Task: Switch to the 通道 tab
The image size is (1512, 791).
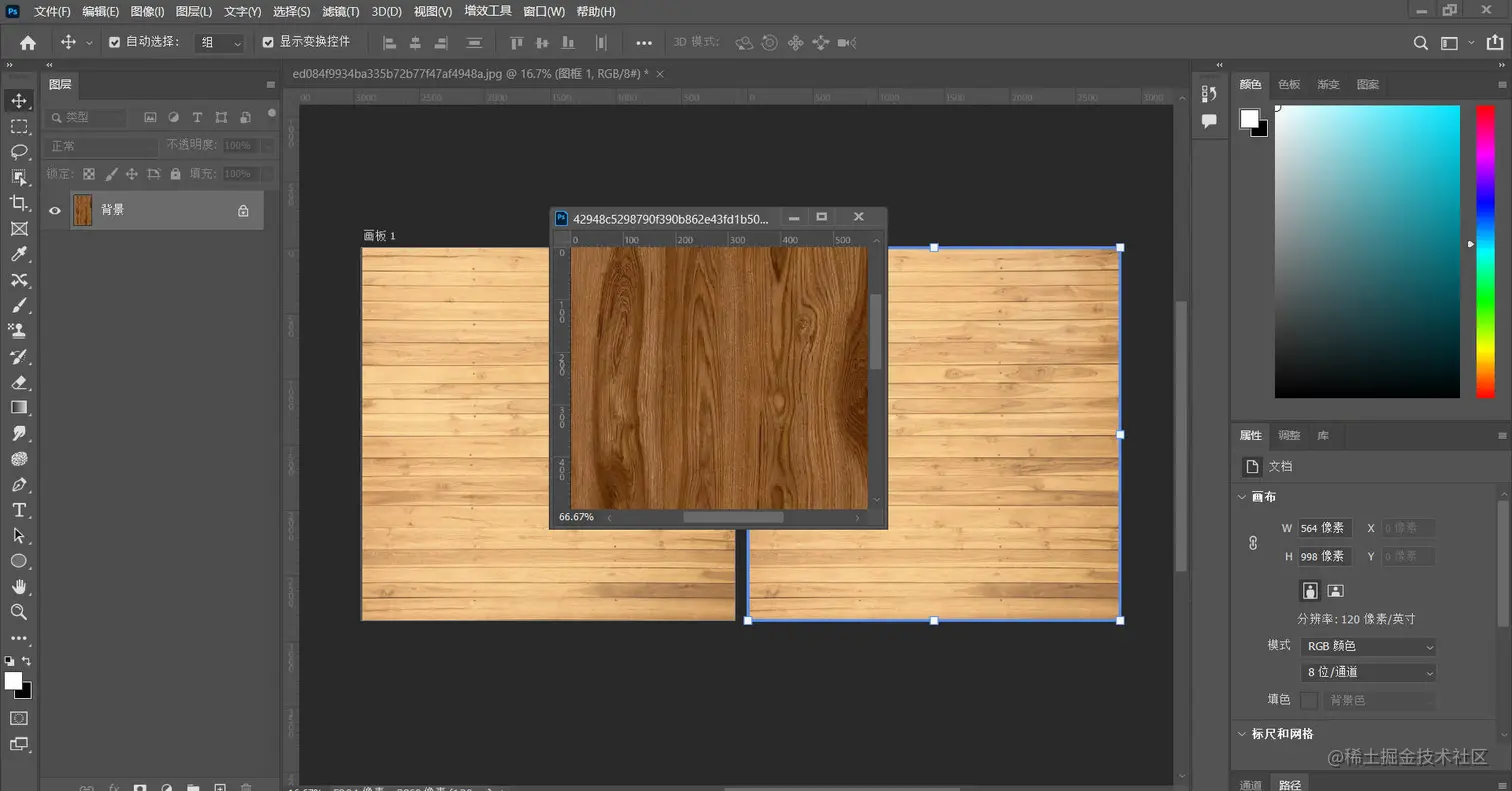Action: point(1251,785)
